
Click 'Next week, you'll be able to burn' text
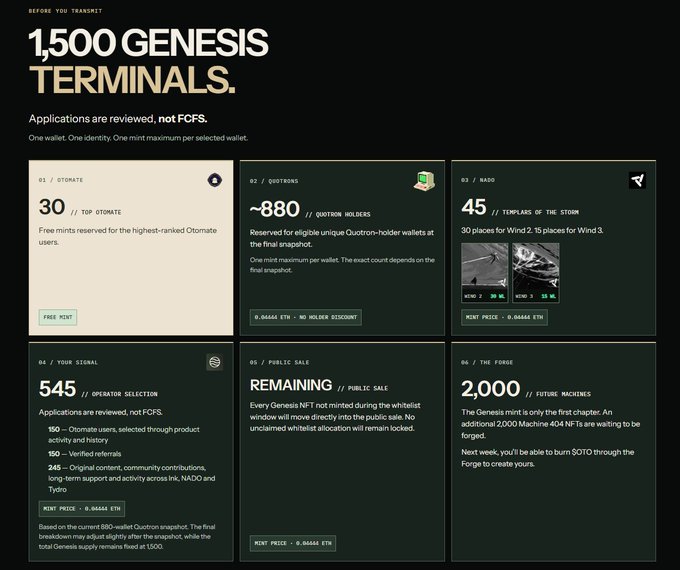coord(547,458)
